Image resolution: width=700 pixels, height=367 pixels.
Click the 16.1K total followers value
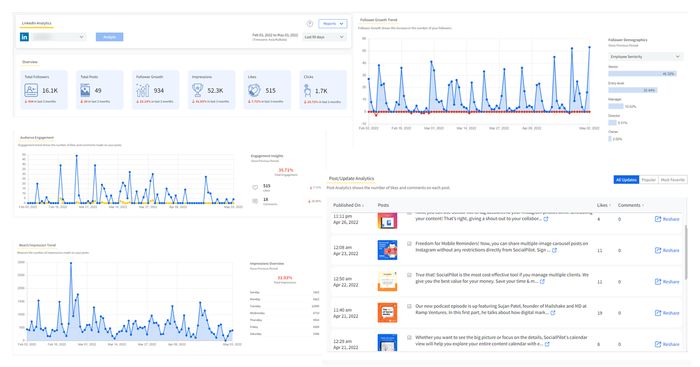click(x=50, y=91)
